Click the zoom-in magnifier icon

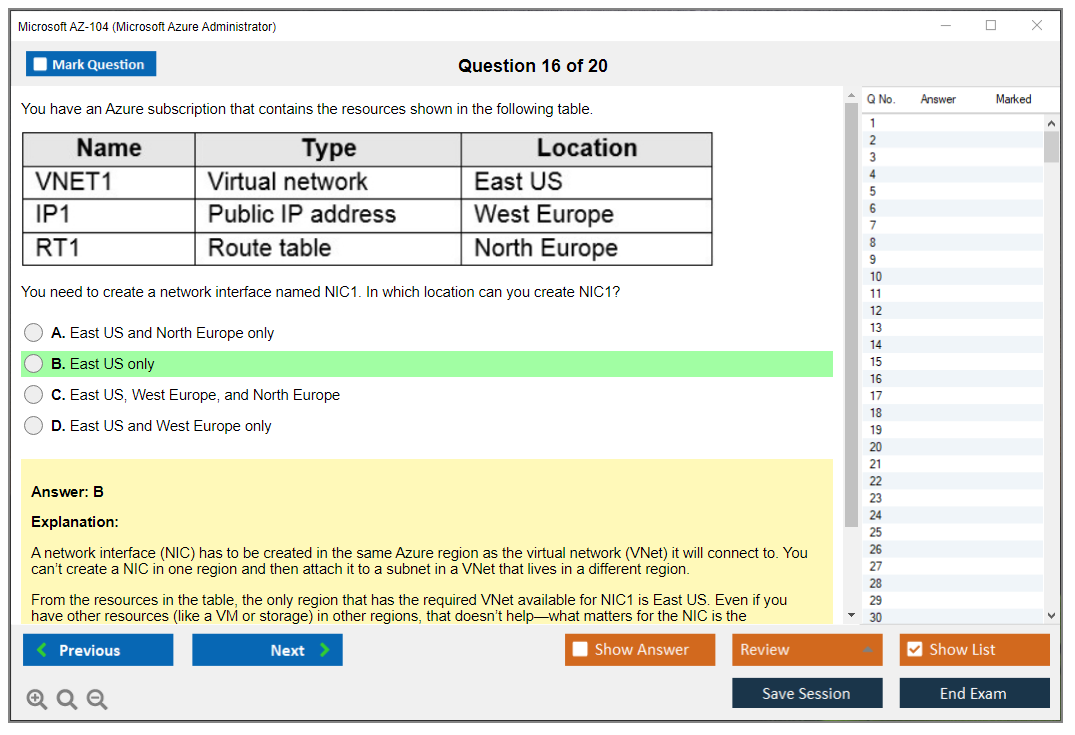37,698
